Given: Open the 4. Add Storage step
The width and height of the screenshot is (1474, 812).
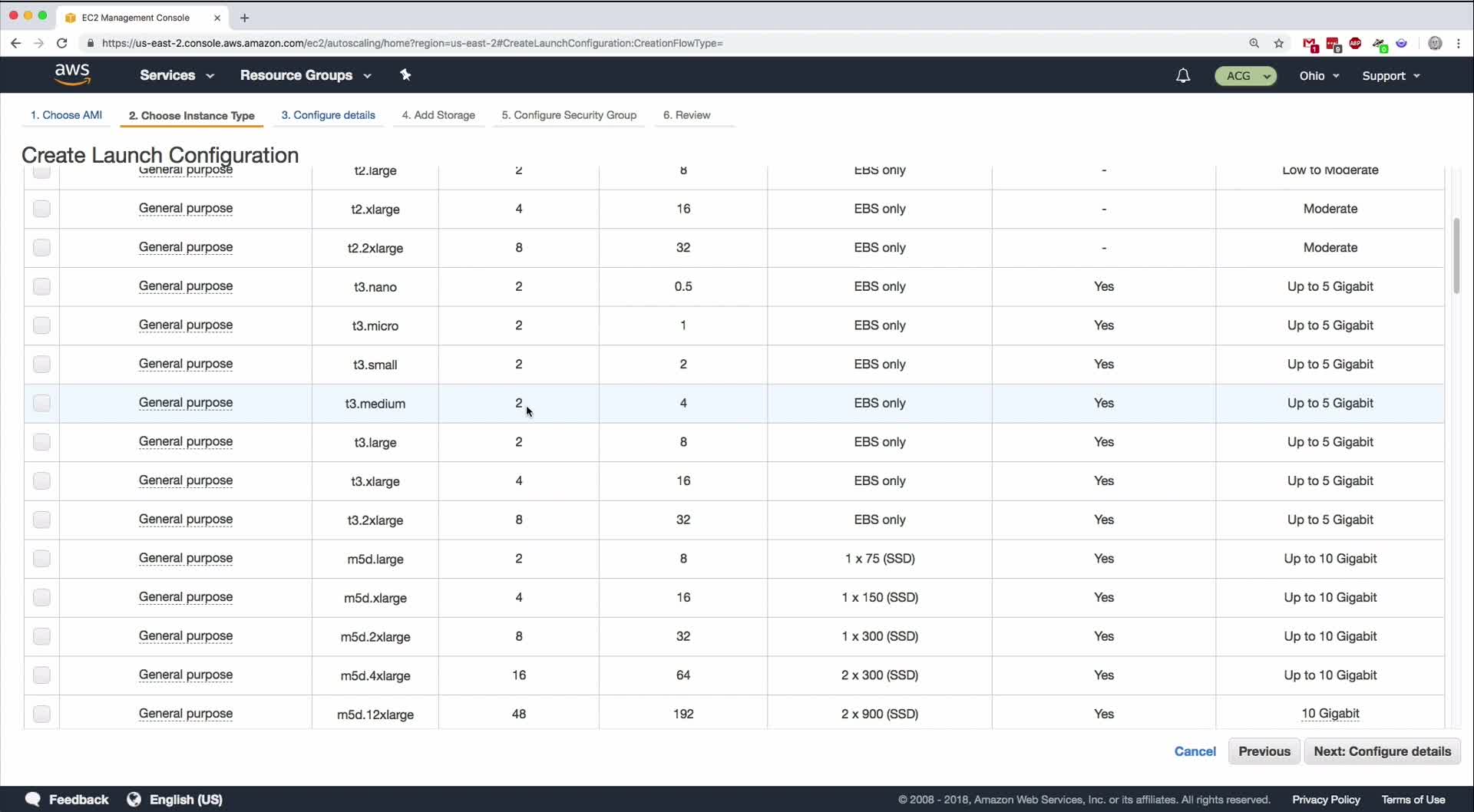Looking at the screenshot, I should pyautogui.click(x=438, y=115).
